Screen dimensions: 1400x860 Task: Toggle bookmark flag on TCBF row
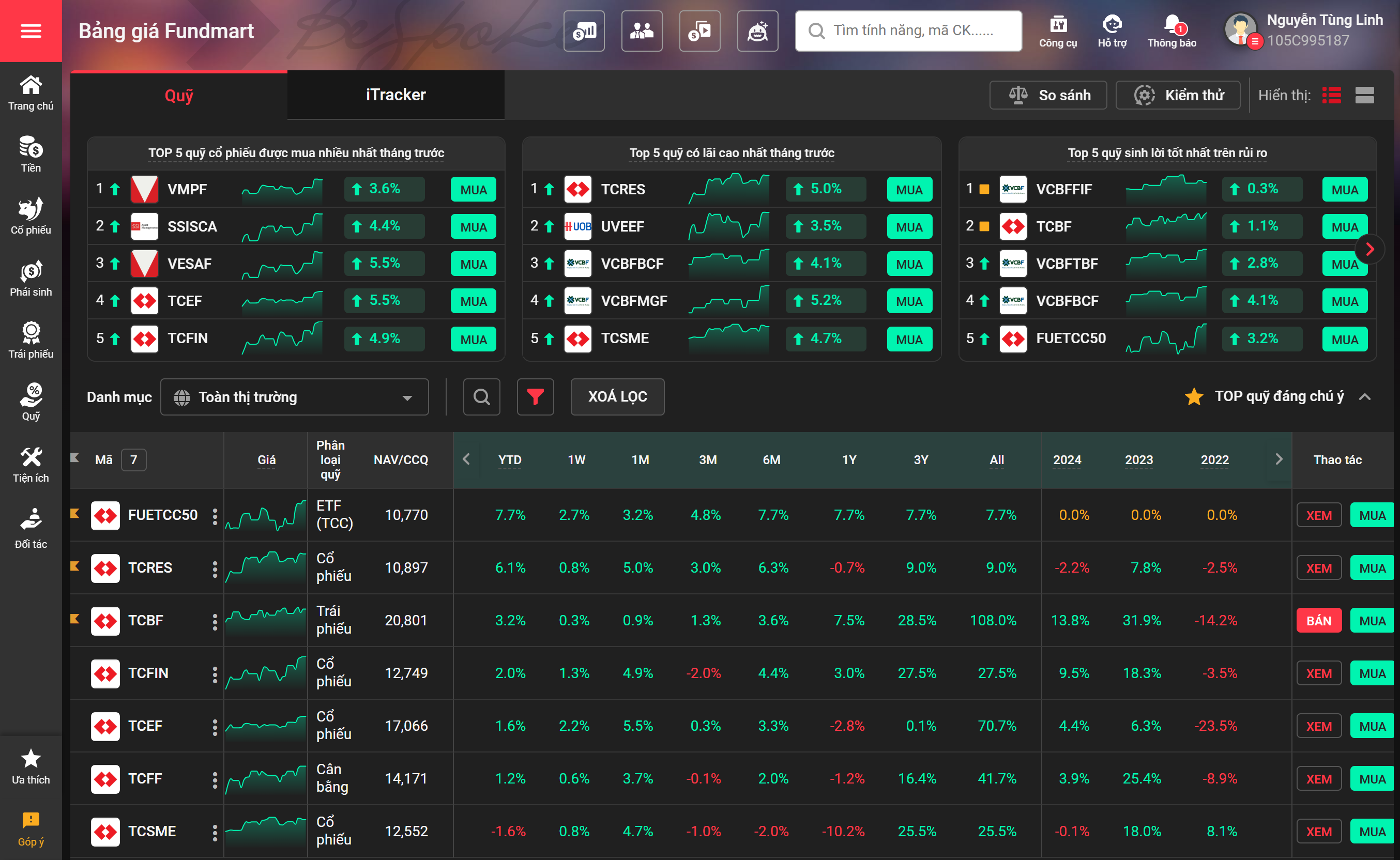(74, 619)
